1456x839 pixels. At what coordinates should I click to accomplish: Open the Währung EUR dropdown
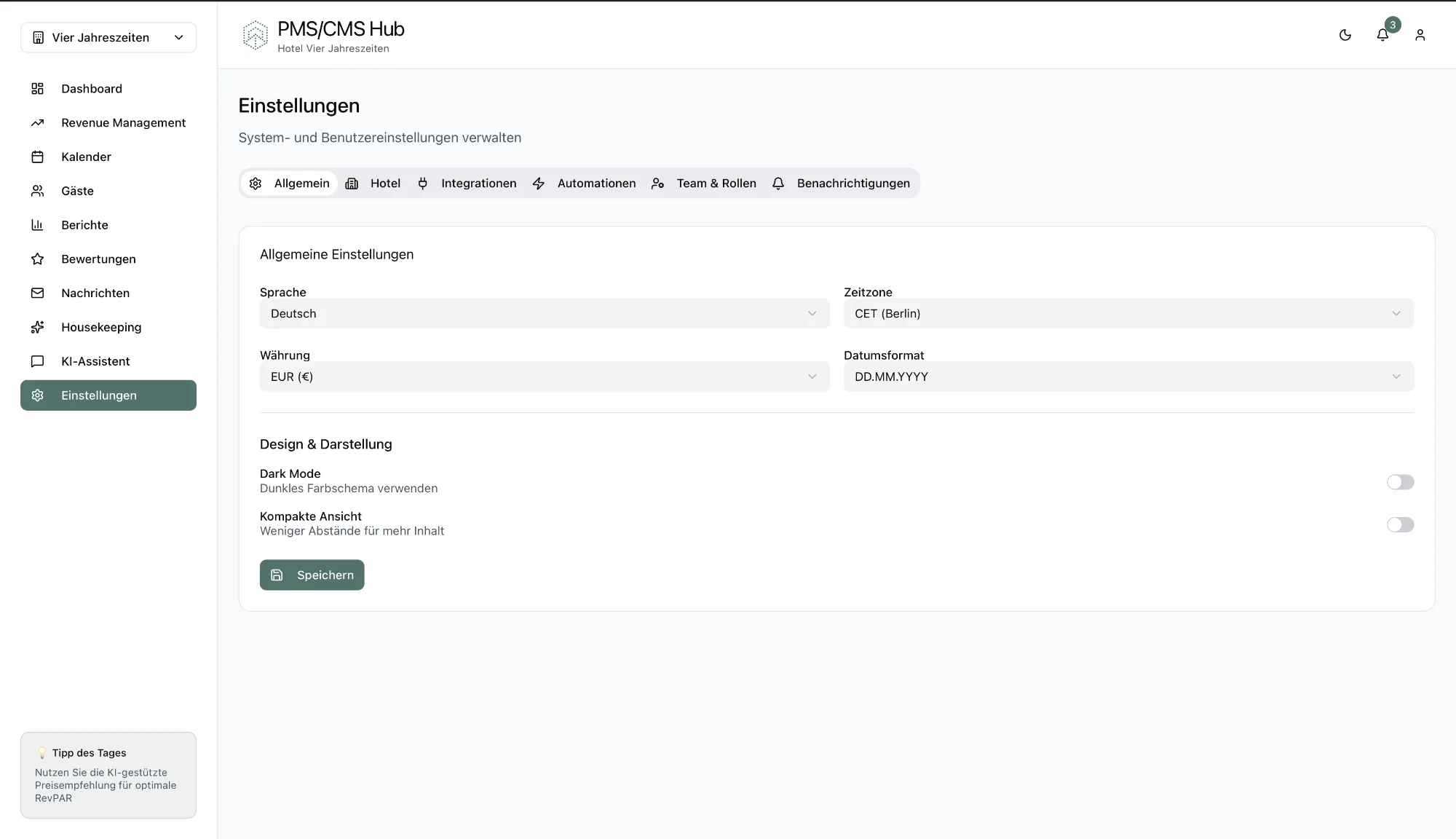click(544, 377)
